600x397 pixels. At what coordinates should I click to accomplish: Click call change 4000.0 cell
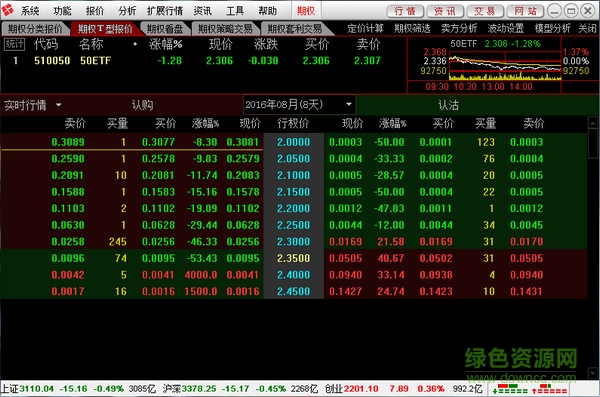(201, 275)
